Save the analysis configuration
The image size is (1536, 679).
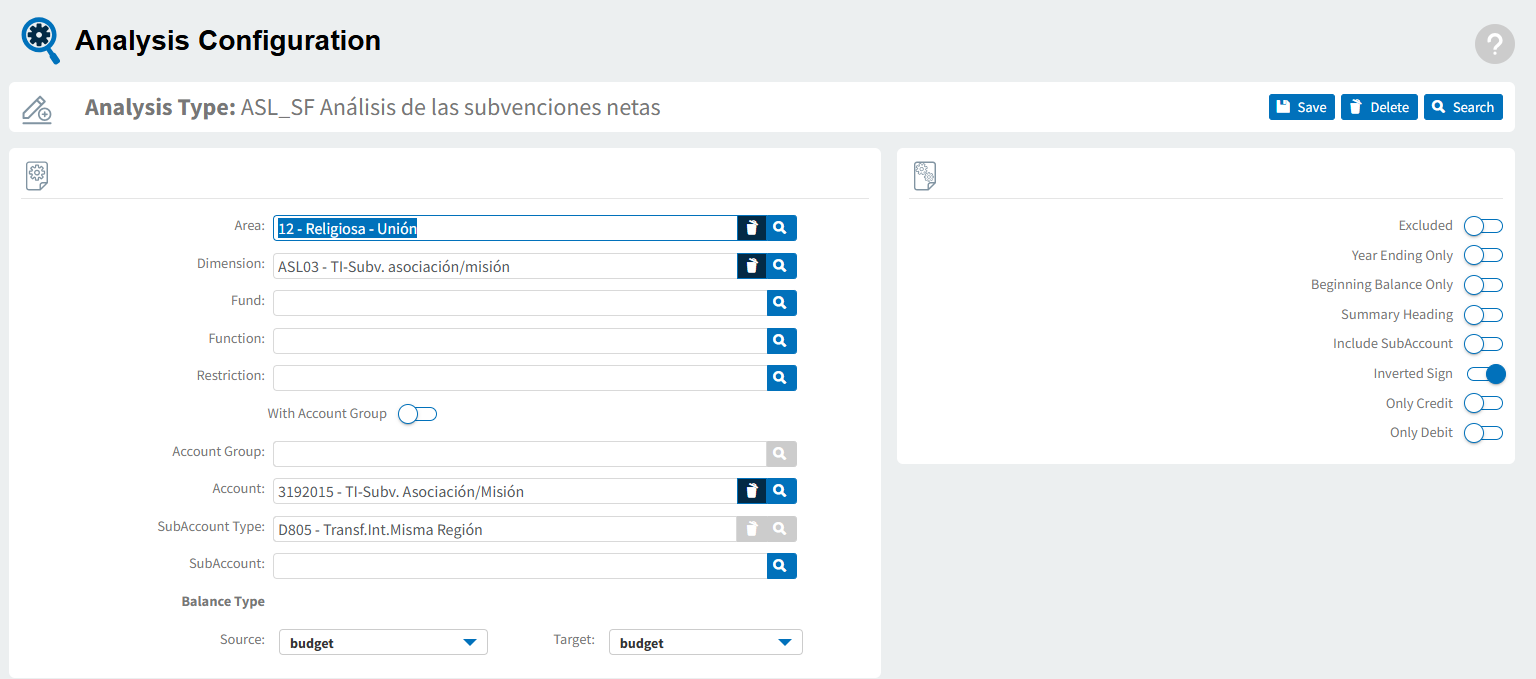click(1302, 107)
